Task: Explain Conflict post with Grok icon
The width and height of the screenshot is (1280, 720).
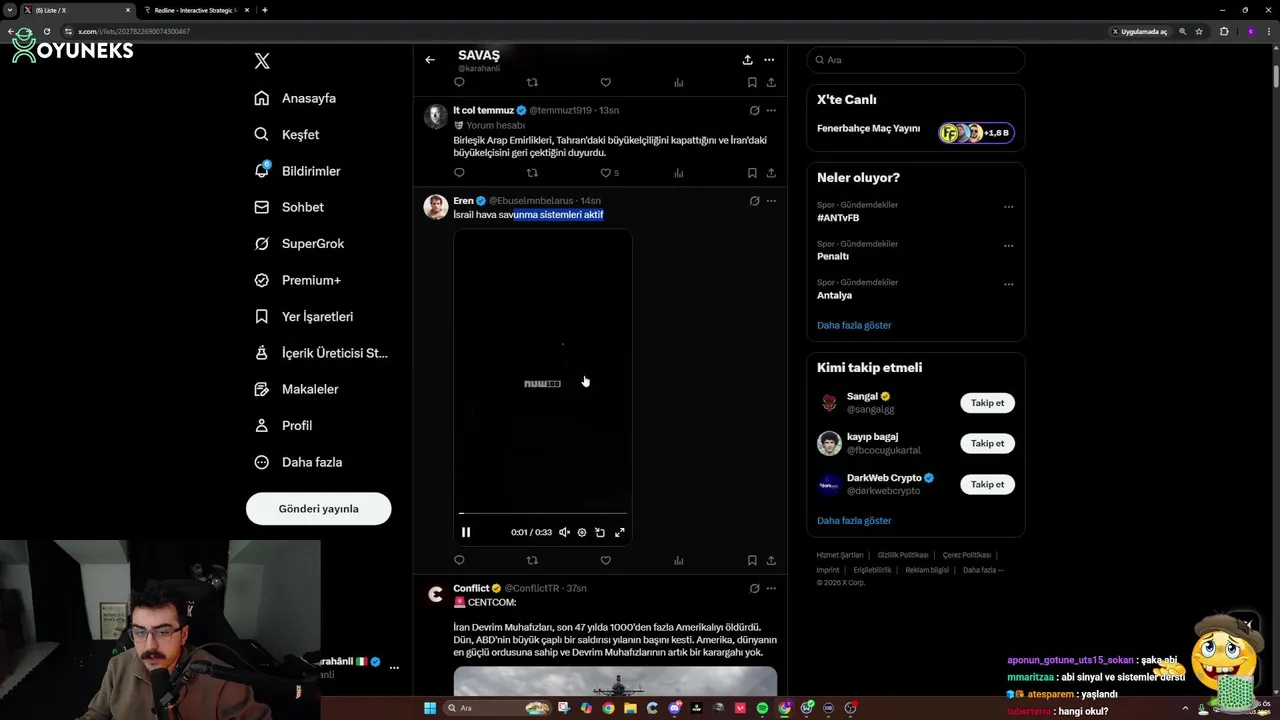Action: pos(754,588)
